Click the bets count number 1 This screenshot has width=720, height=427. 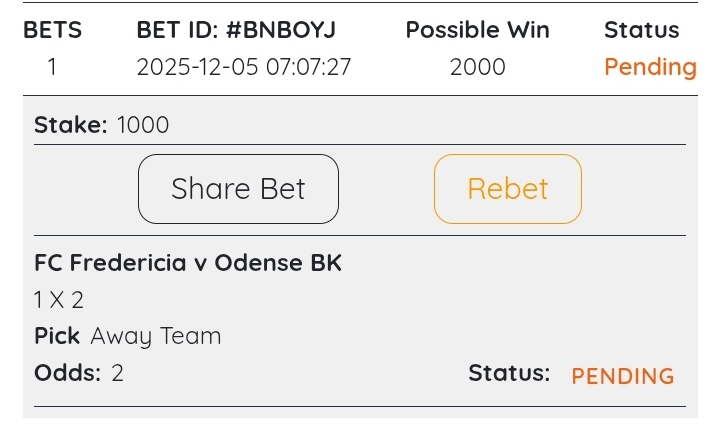(x=52, y=68)
